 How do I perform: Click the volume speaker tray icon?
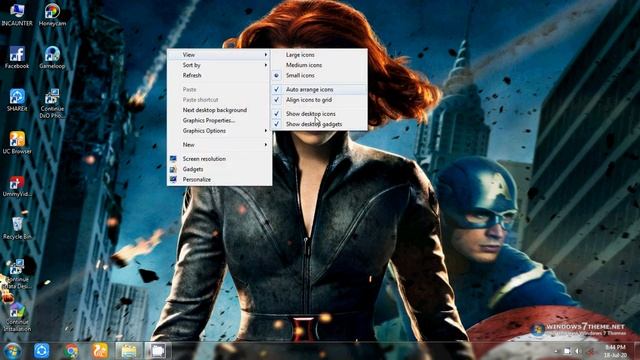tap(578, 351)
